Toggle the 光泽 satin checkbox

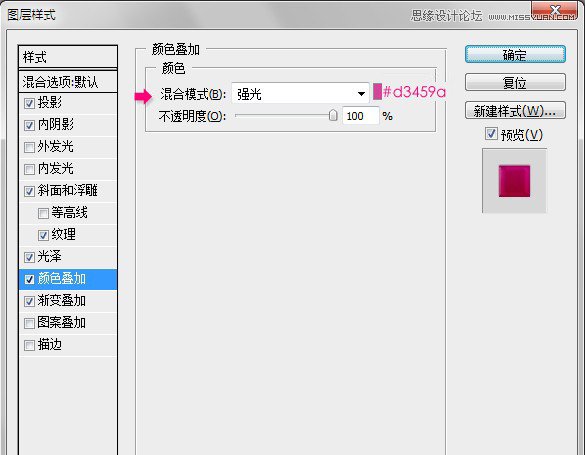(x=29, y=257)
